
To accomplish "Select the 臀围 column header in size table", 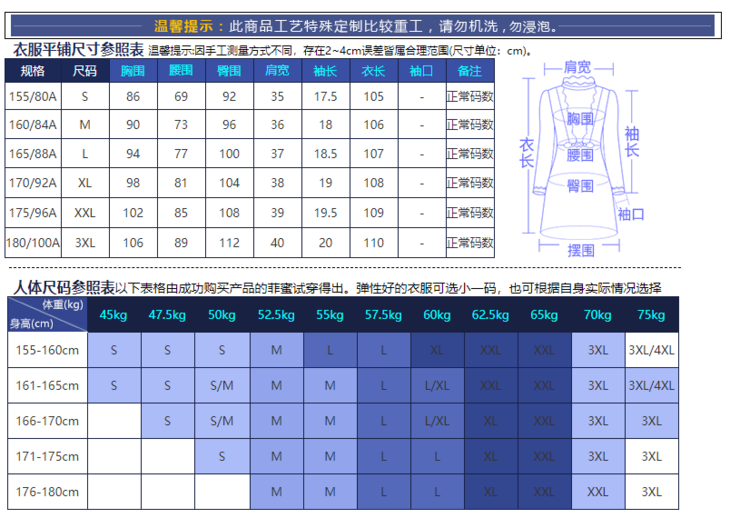I will 229,71.
